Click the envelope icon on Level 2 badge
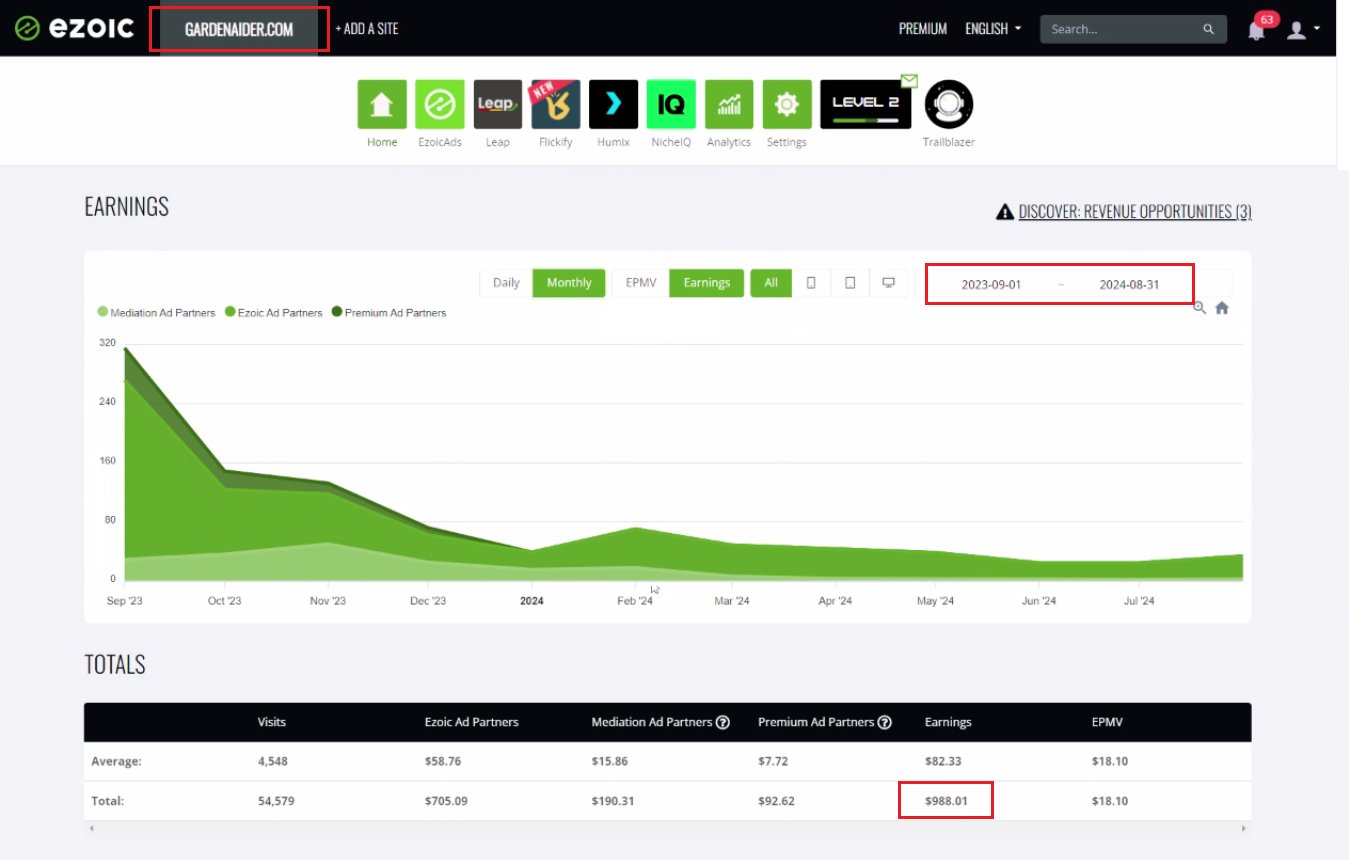This screenshot has height=860, width=1349. click(909, 80)
